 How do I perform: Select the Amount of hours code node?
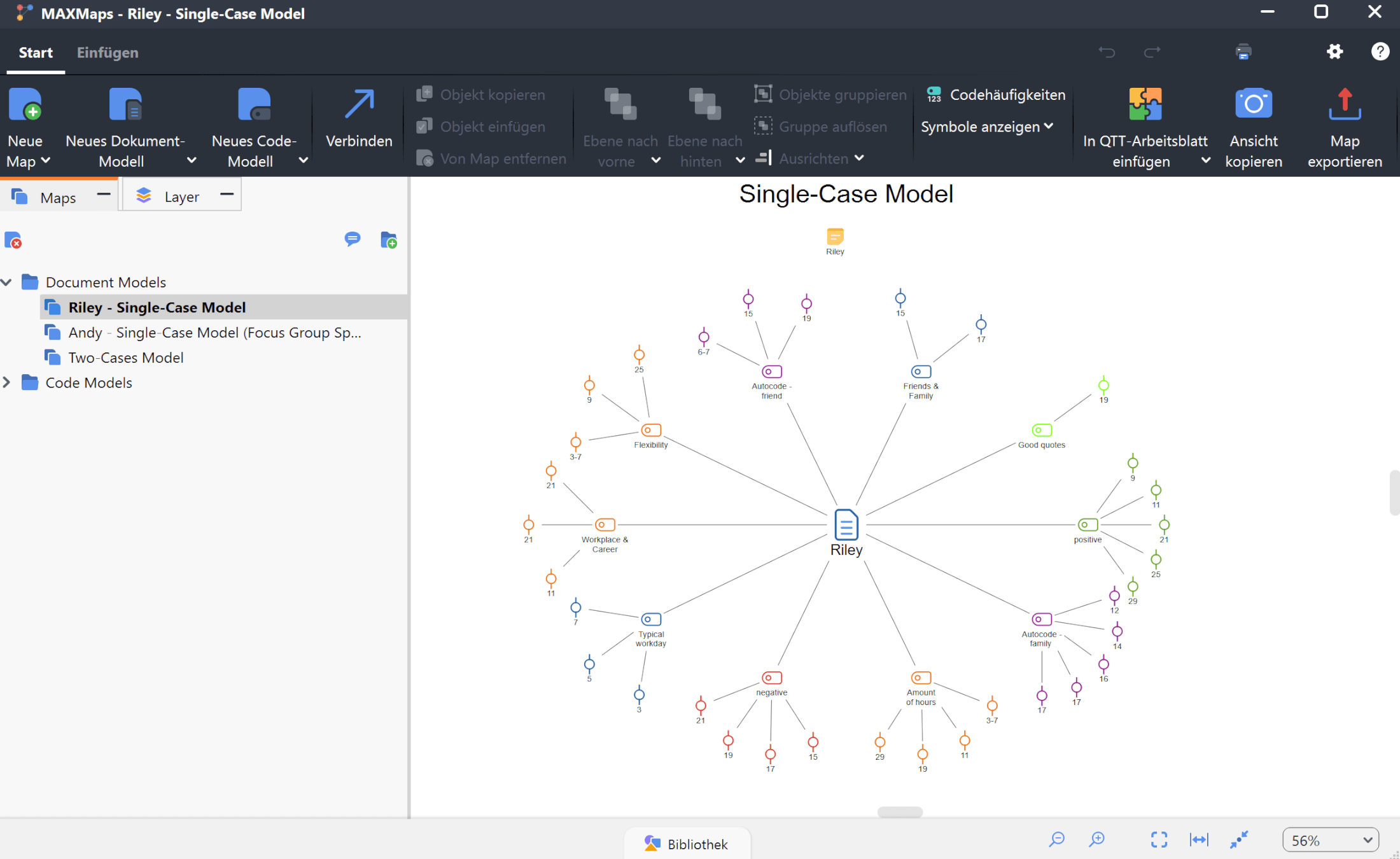921,678
